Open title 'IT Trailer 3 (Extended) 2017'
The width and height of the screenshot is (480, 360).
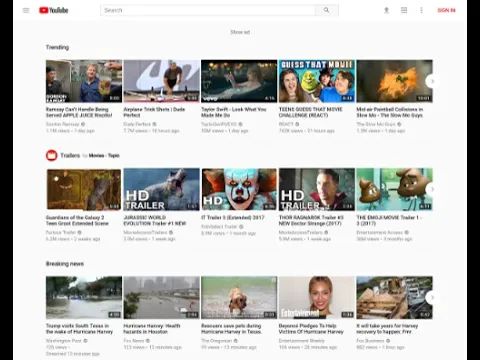233,217
